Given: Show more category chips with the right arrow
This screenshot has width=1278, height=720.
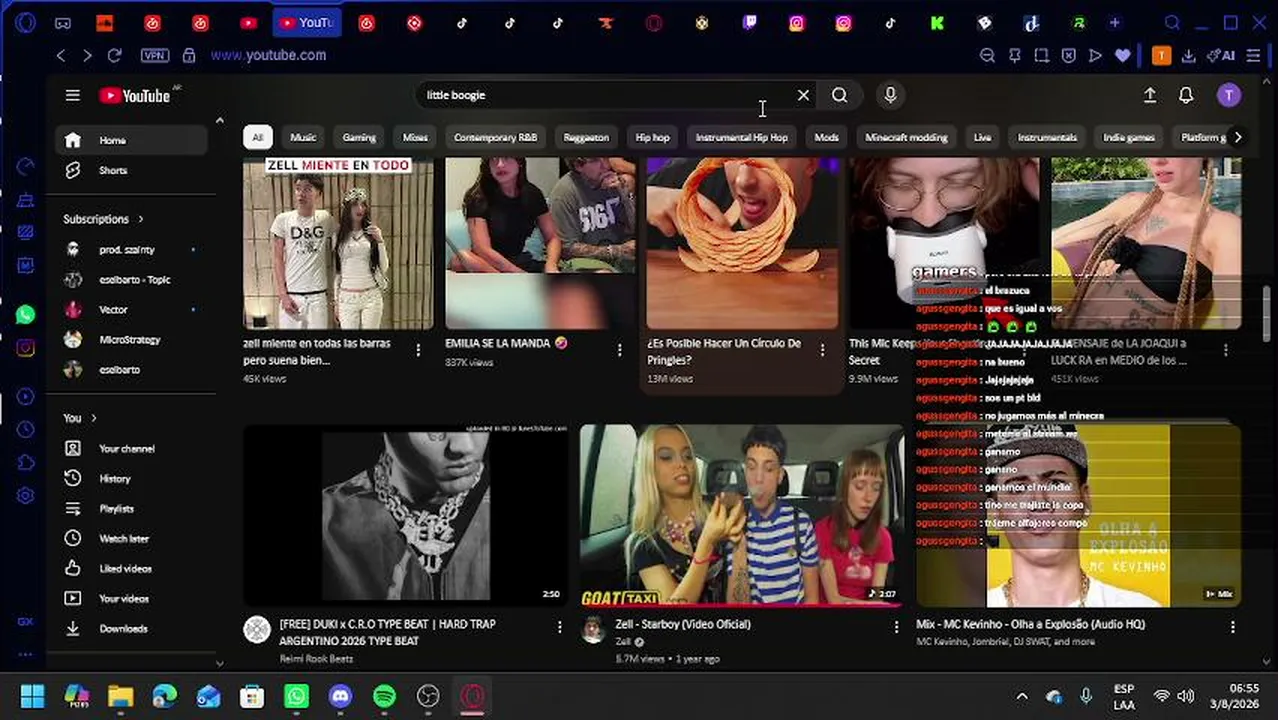Looking at the screenshot, I should [1238, 137].
